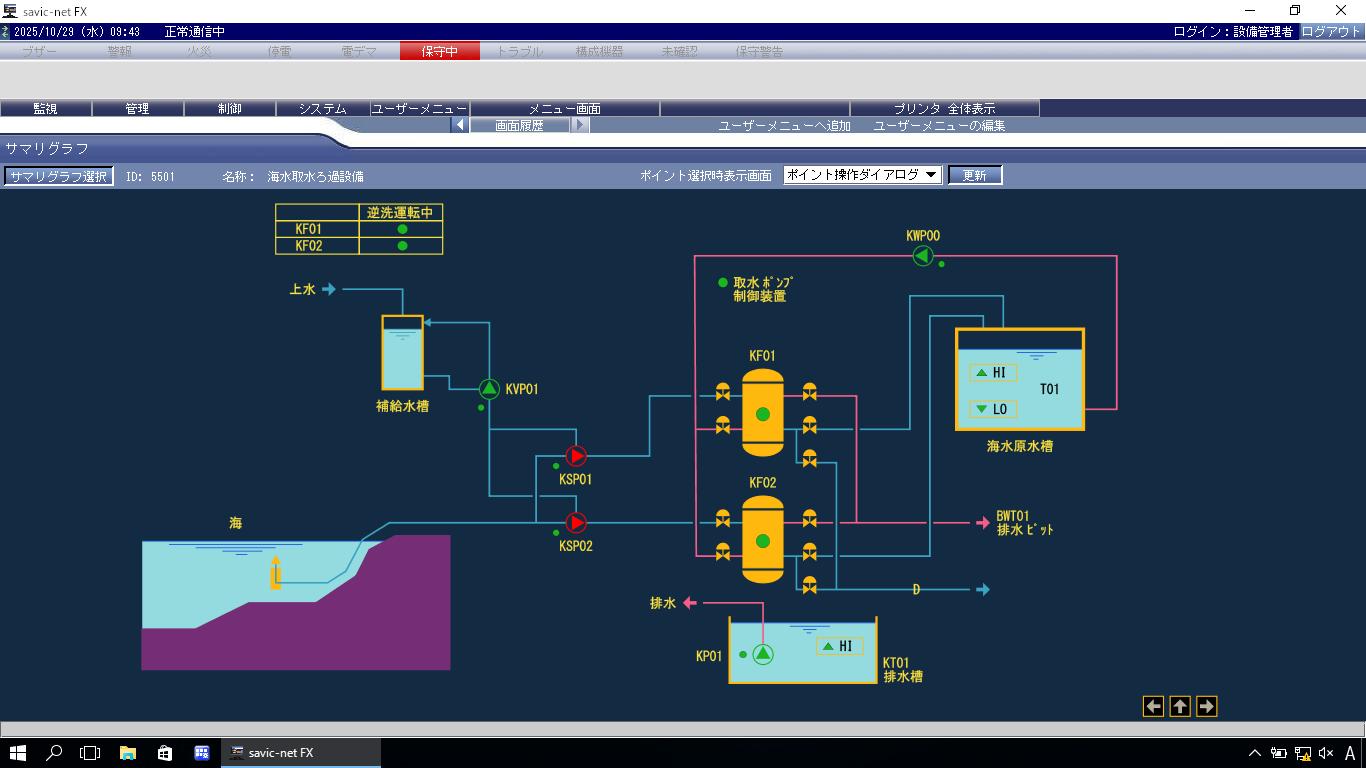
Task: Click T01 tank HI level indicator
Action: point(992,373)
